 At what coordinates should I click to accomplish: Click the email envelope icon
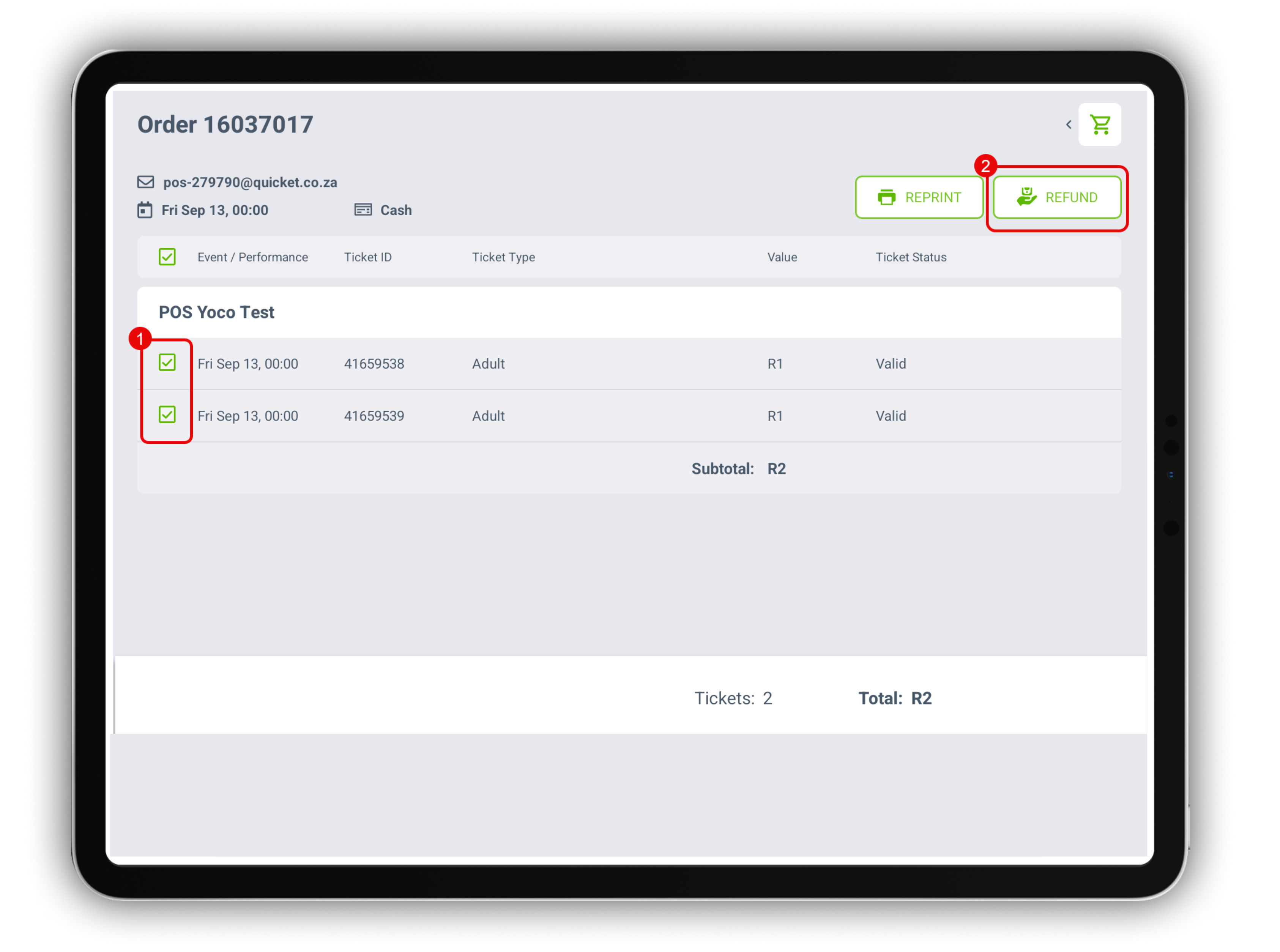coord(145,182)
